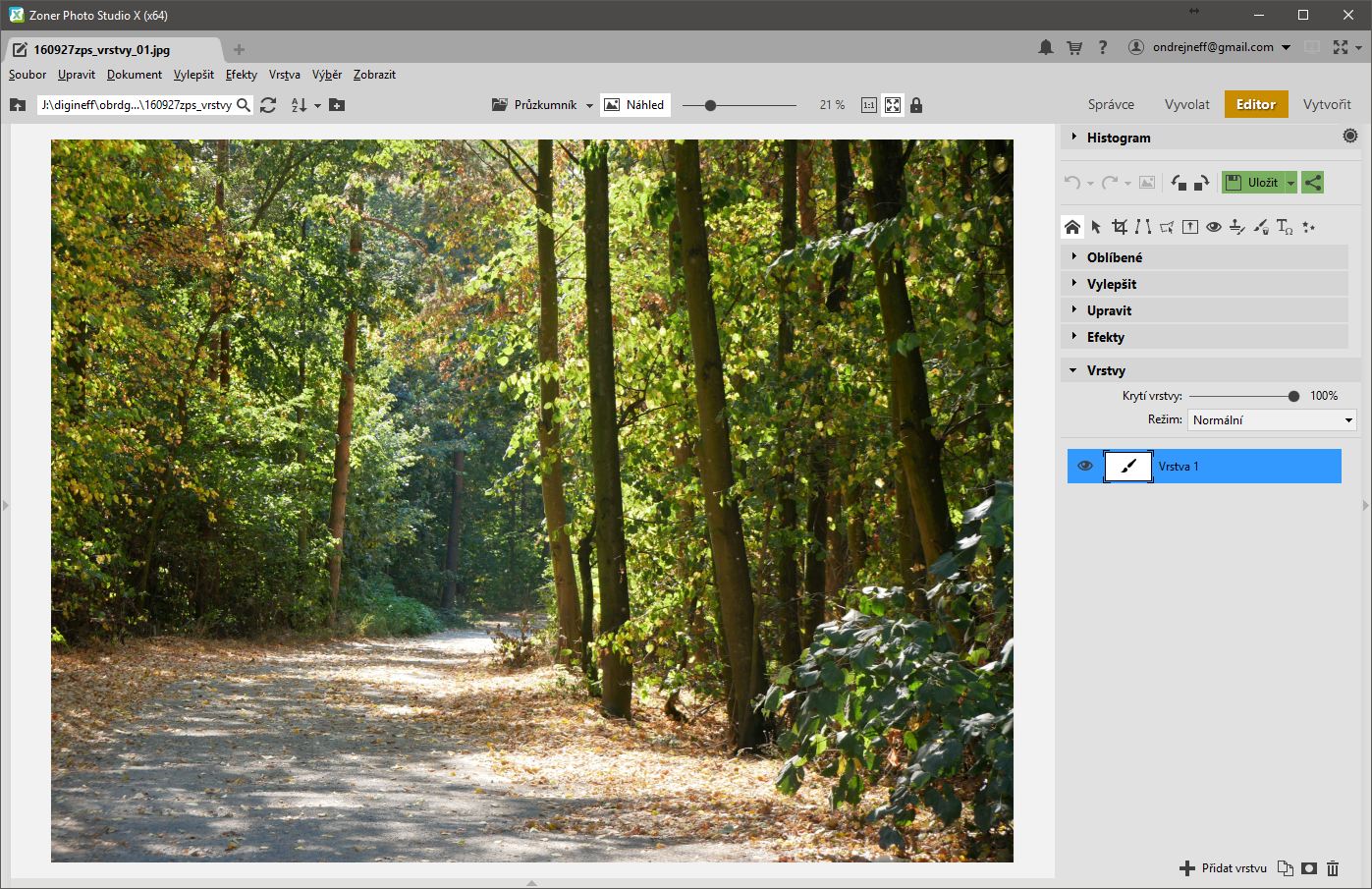Open the notifications bell
The image size is (1372, 889).
coord(1046,47)
